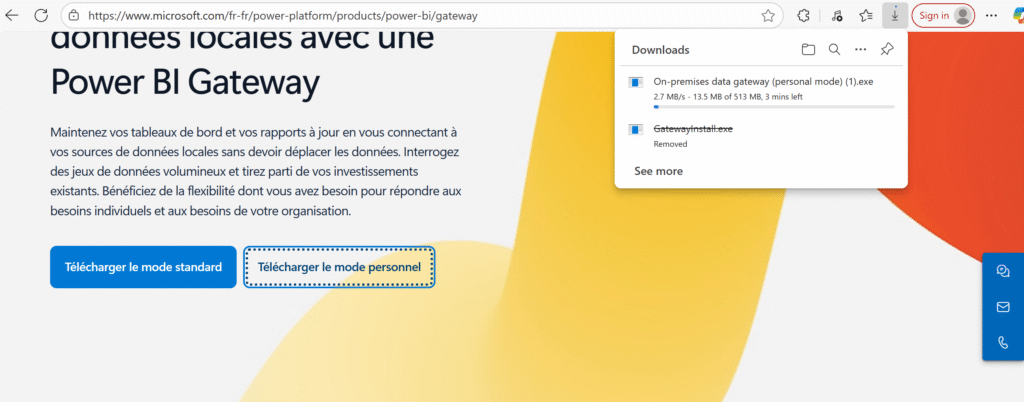Click Télécharger le mode personnel button
Image resolution: width=1024 pixels, height=402 pixels.
click(339, 267)
